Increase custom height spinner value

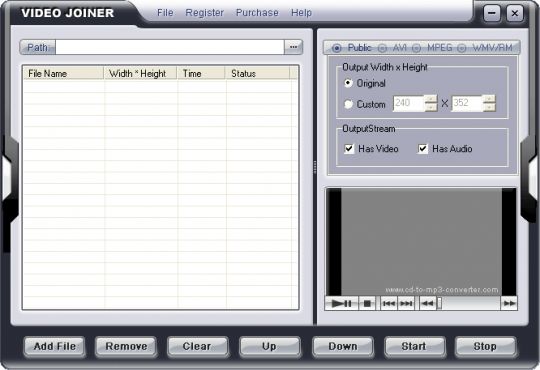point(489,99)
